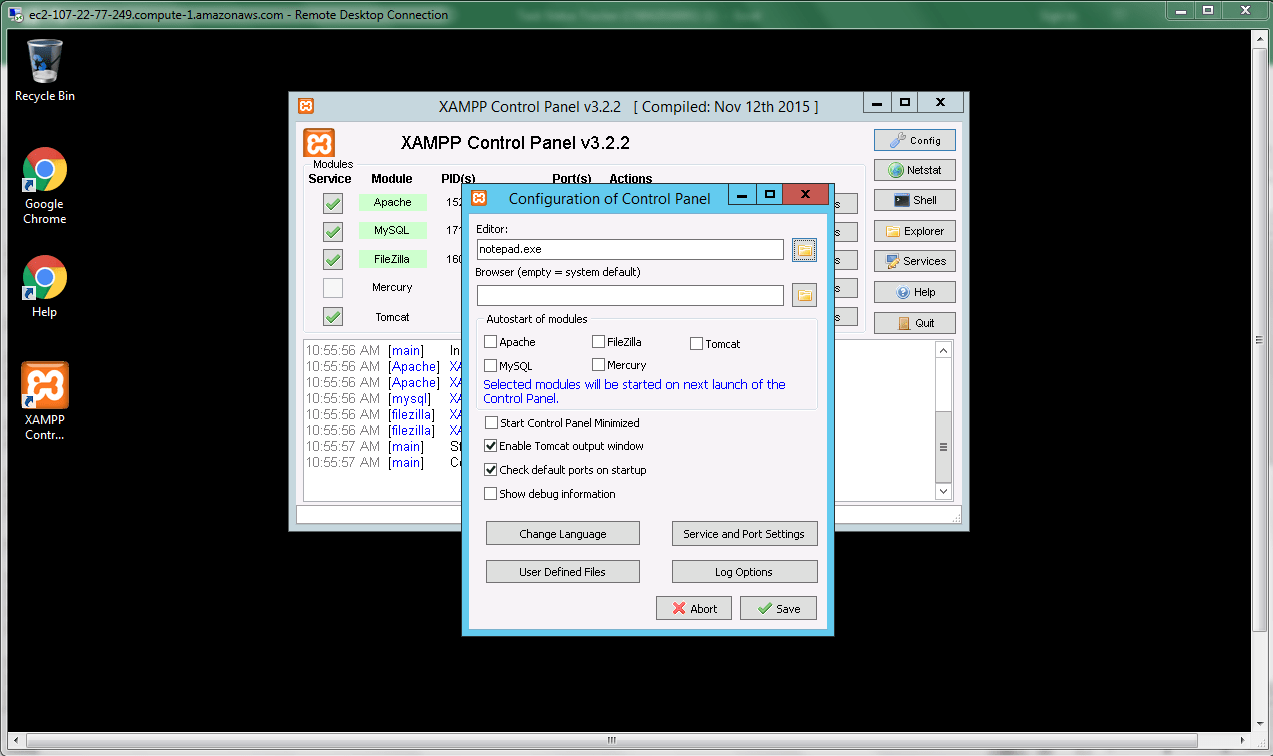Click the Change Language button
This screenshot has width=1273, height=756.
click(562, 534)
